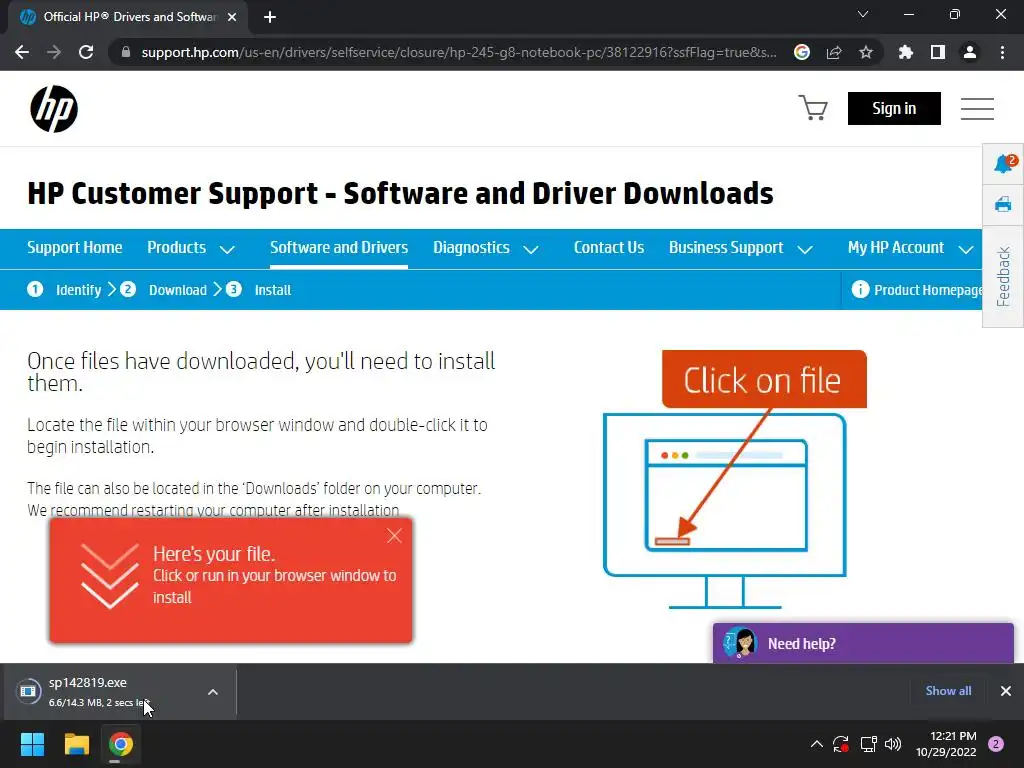Select the Official HP Drivers browser tab
The image size is (1024, 768).
[128, 17]
